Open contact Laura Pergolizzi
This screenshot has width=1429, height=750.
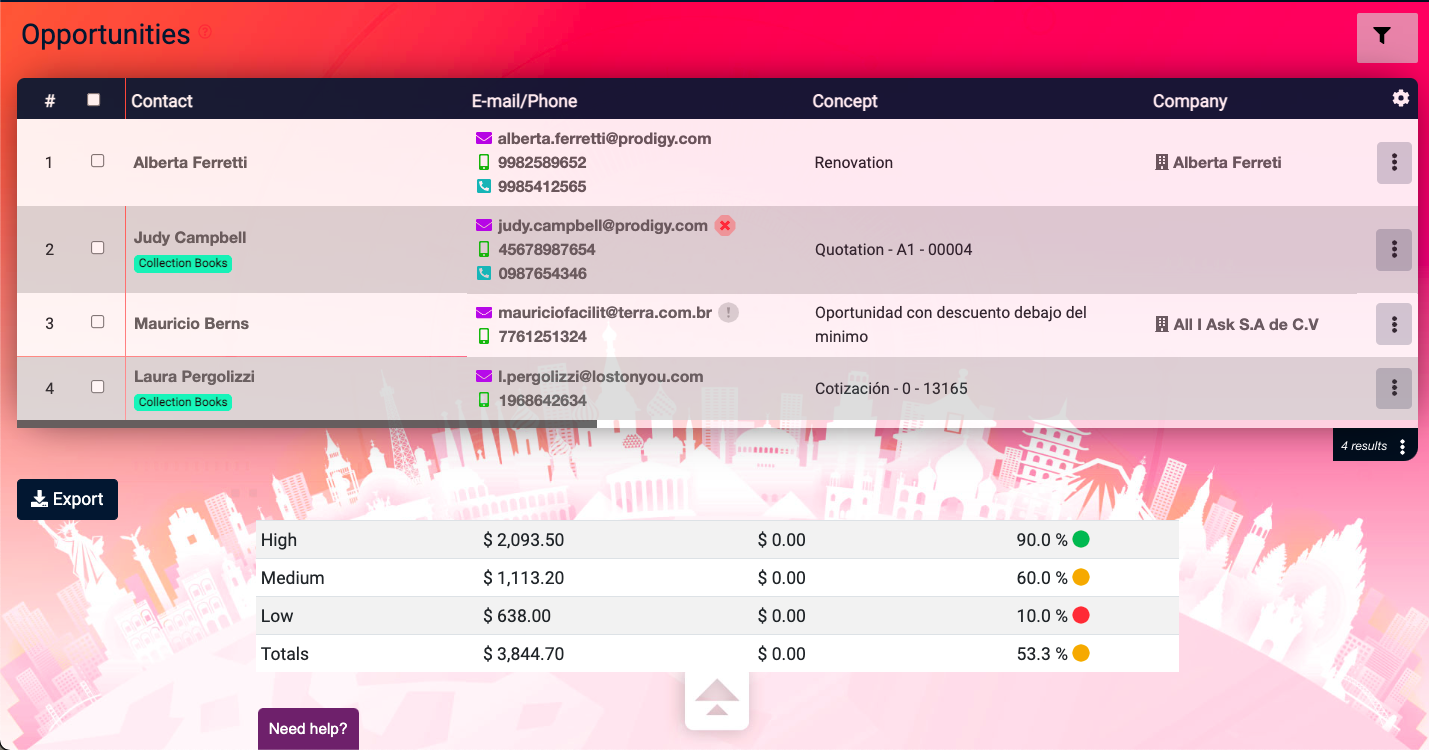194,377
